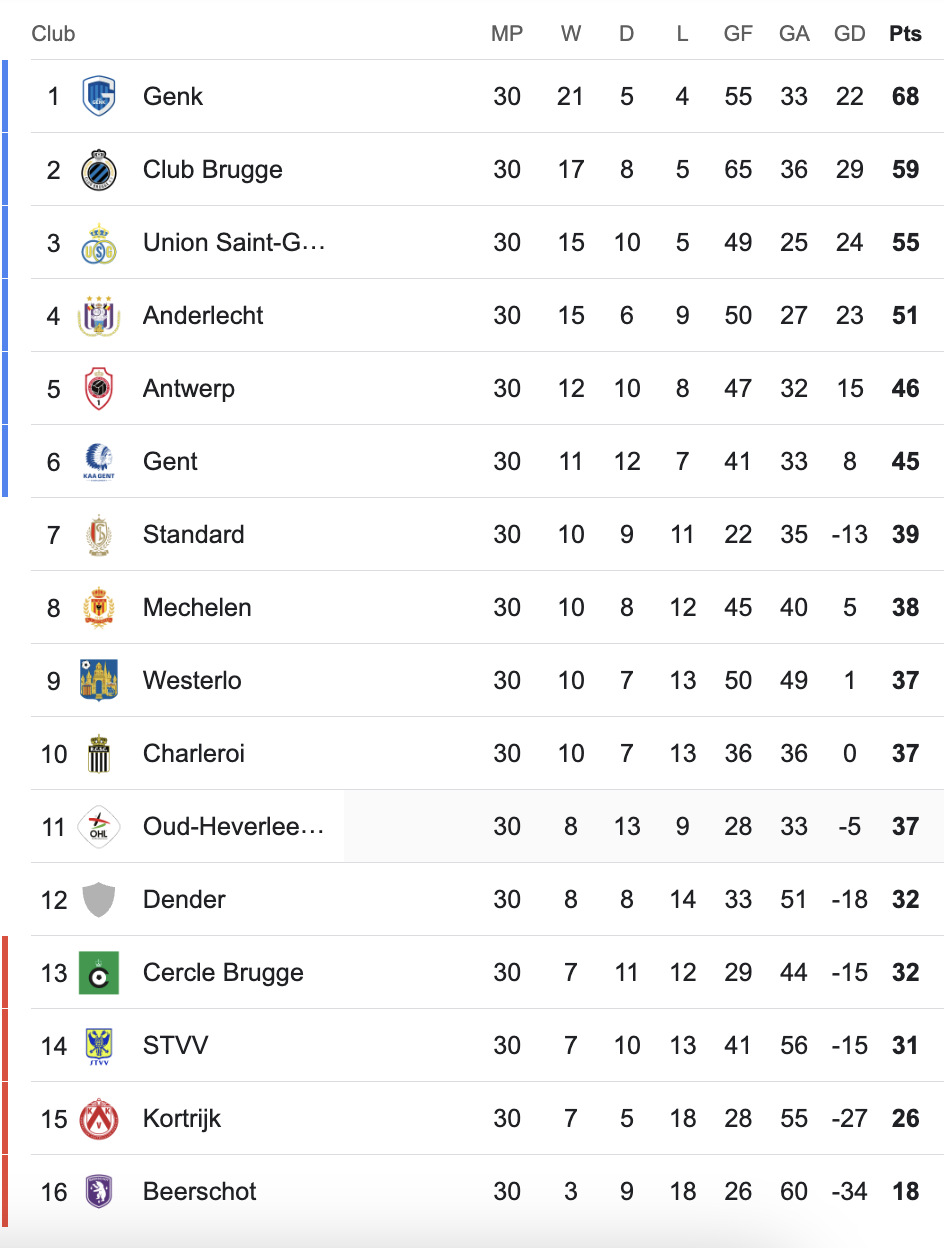944x1248 pixels.
Task: Click the Westerlo blue-yellow crest icon
Action: (x=99, y=680)
